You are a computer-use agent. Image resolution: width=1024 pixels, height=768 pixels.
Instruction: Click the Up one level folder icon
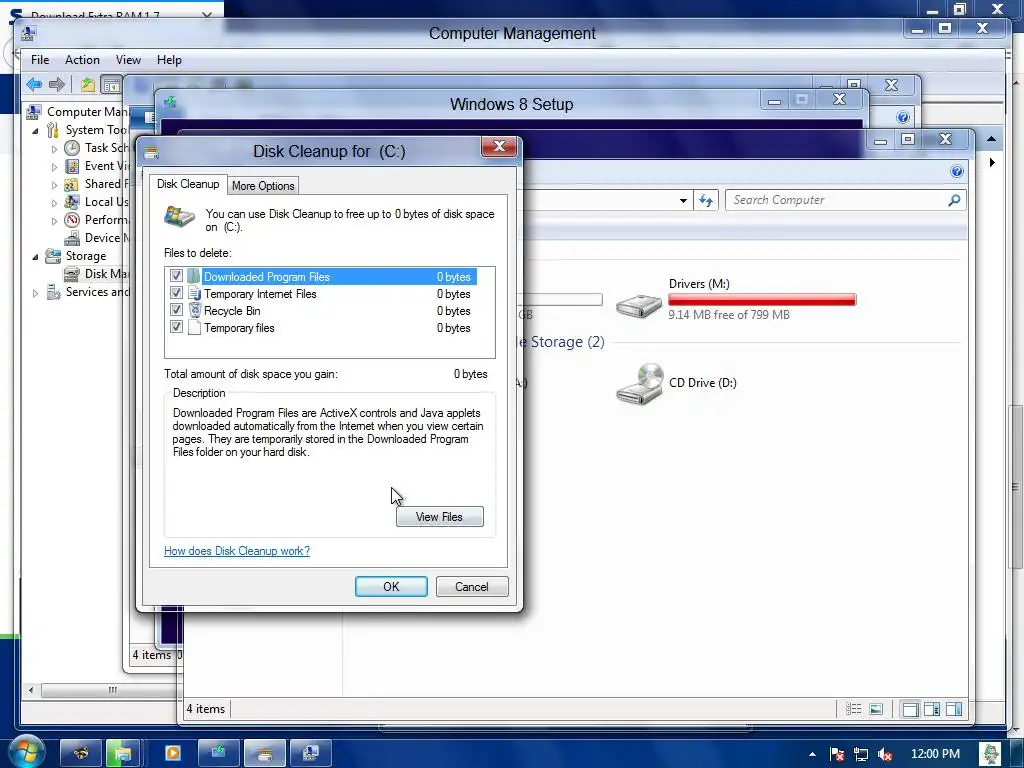pyautogui.click(x=88, y=84)
